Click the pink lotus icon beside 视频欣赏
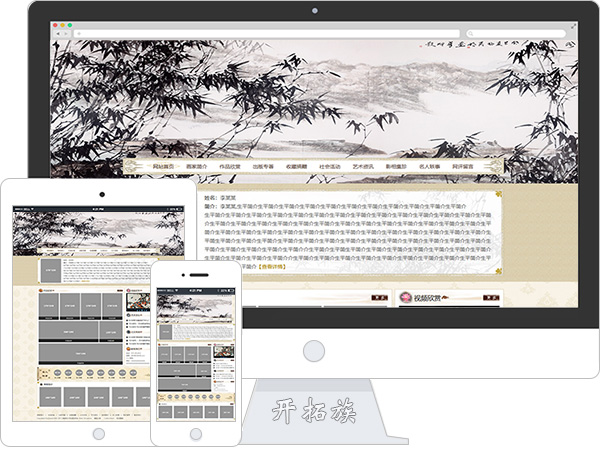The image size is (600, 450). pos(406,297)
